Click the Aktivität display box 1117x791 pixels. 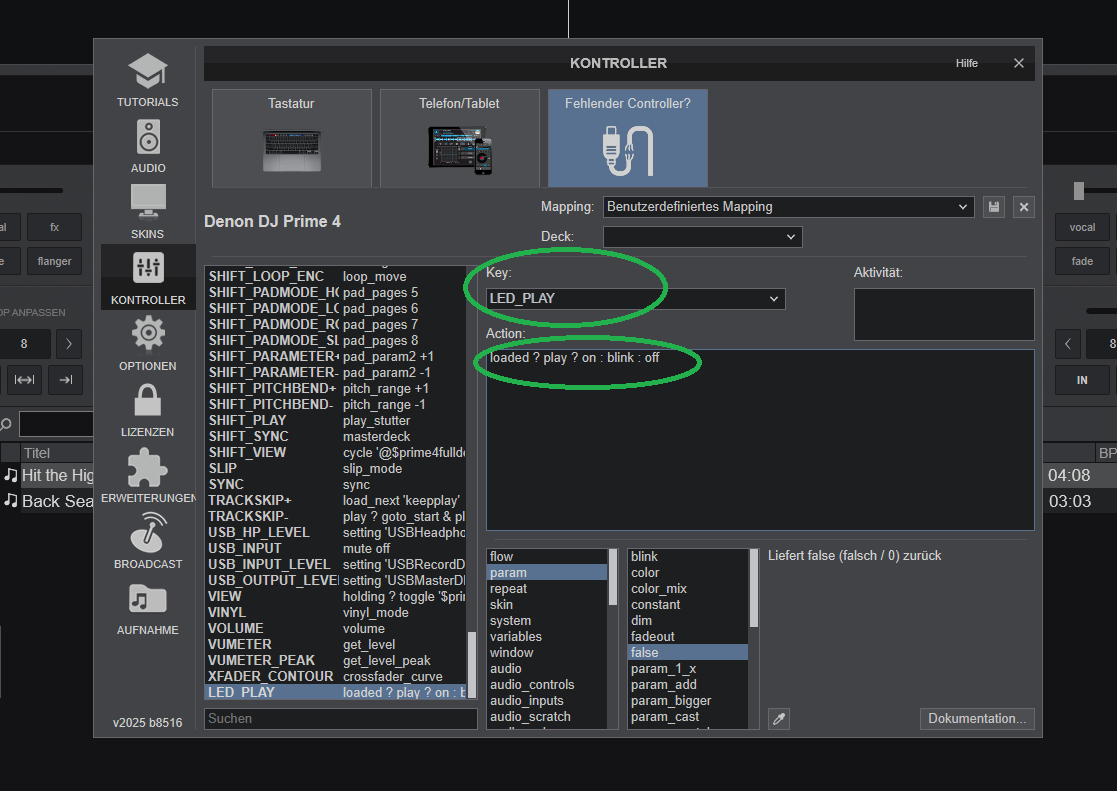[x=944, y=314]
